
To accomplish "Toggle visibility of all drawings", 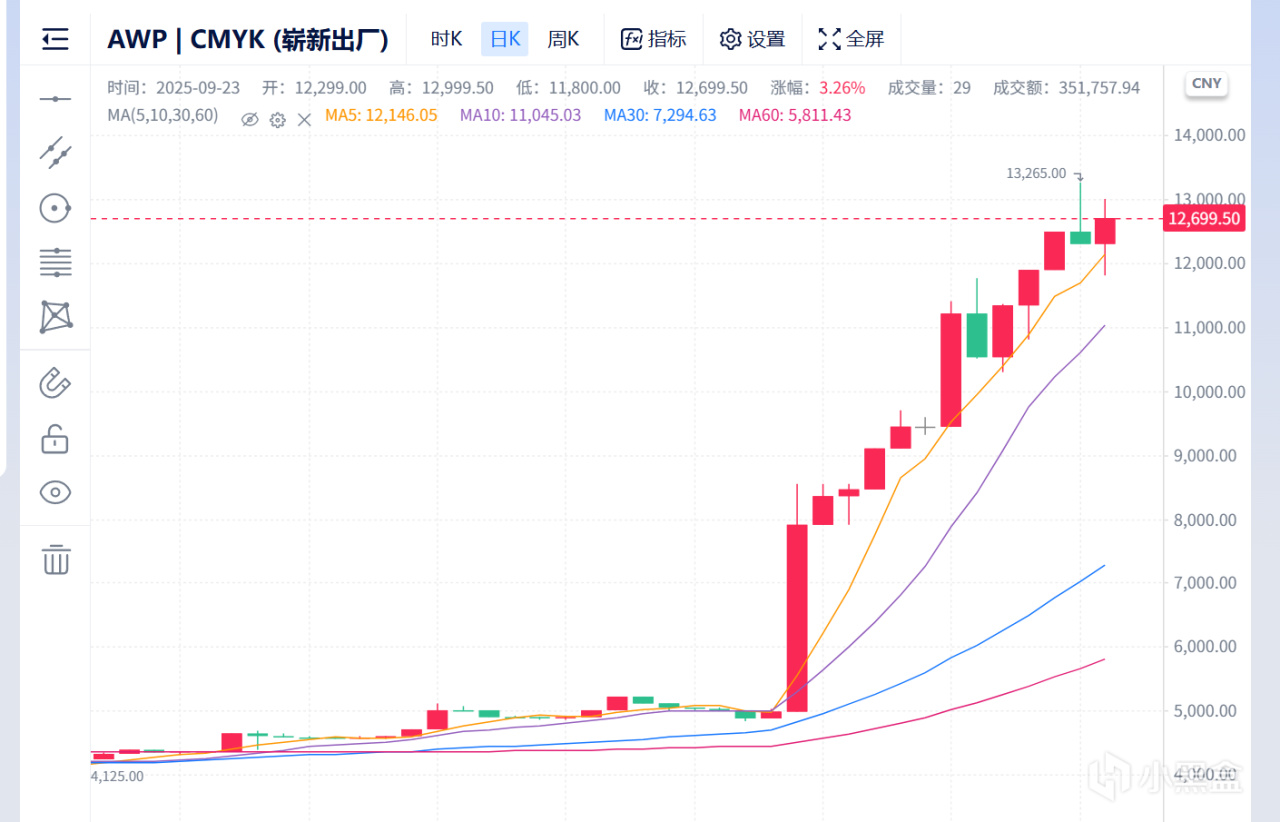I will coord(55,492).
